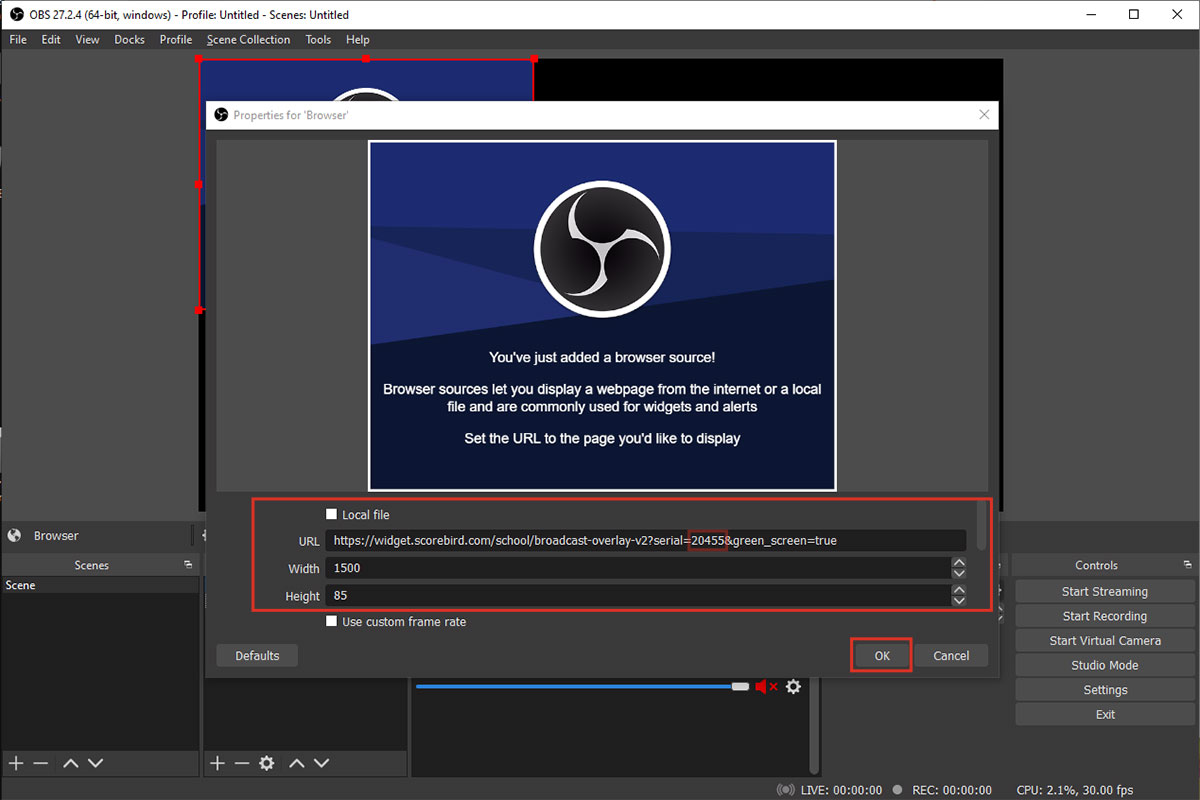Click the live broadcast status icon
The image size is (1200, 800).
[786, 790]
